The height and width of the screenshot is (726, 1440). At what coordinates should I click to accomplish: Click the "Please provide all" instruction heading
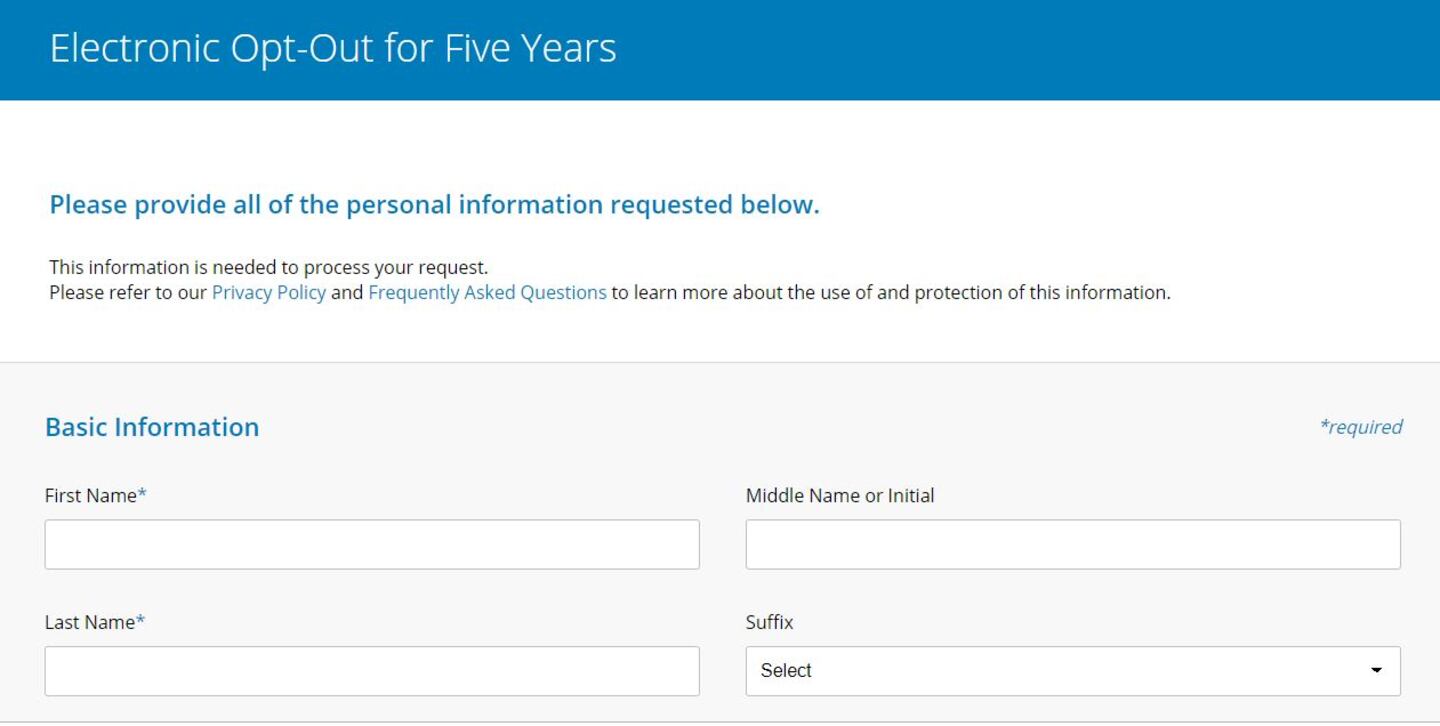434,205
